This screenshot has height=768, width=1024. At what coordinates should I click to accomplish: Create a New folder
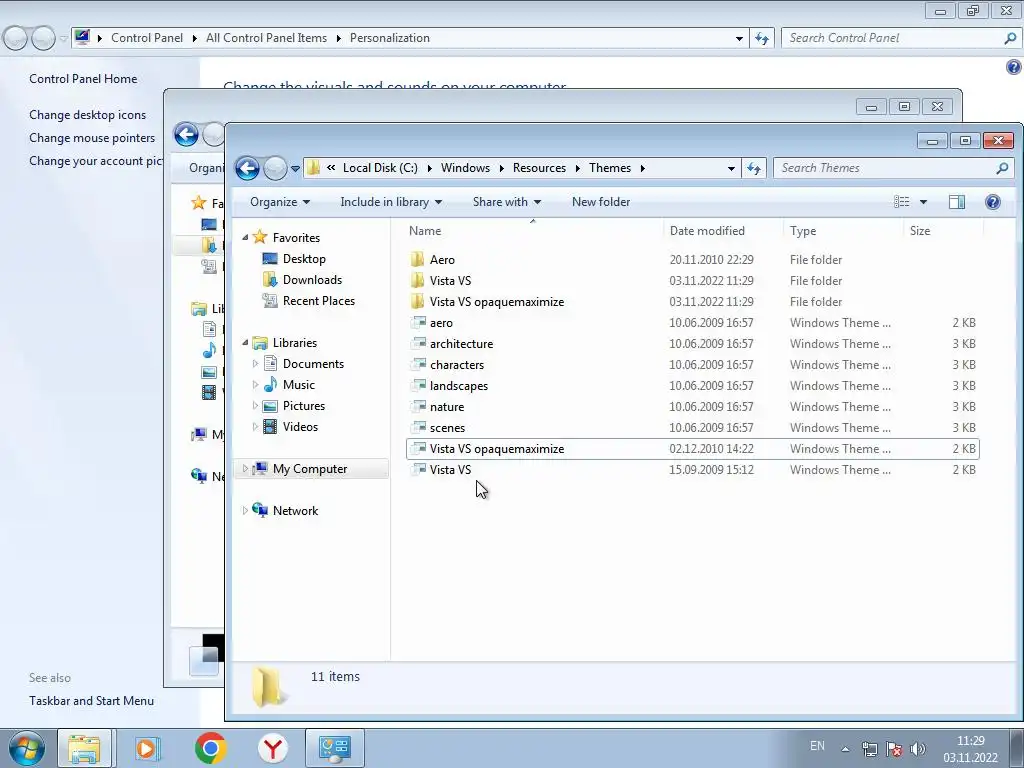601,202
